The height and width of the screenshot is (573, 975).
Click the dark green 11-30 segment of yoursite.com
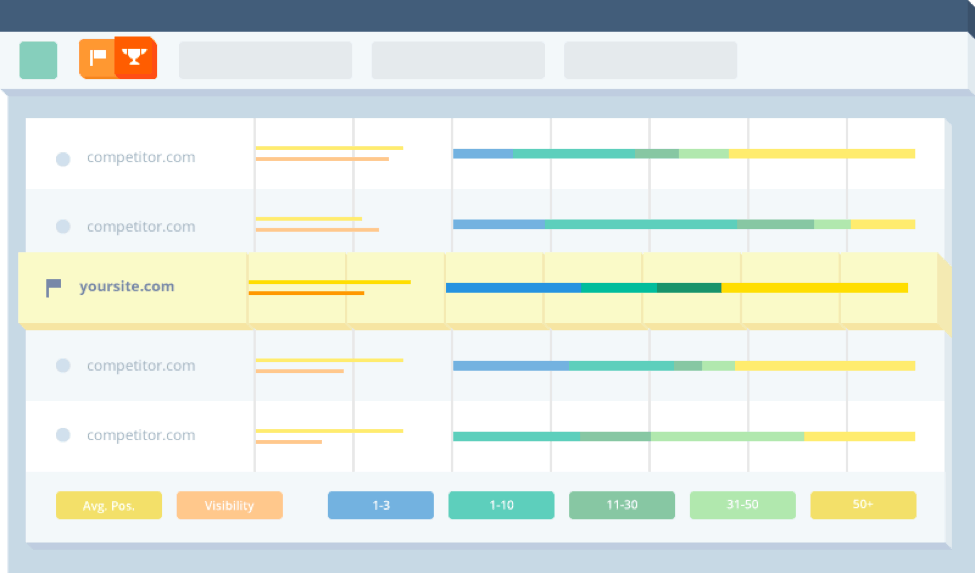[689, 288]
